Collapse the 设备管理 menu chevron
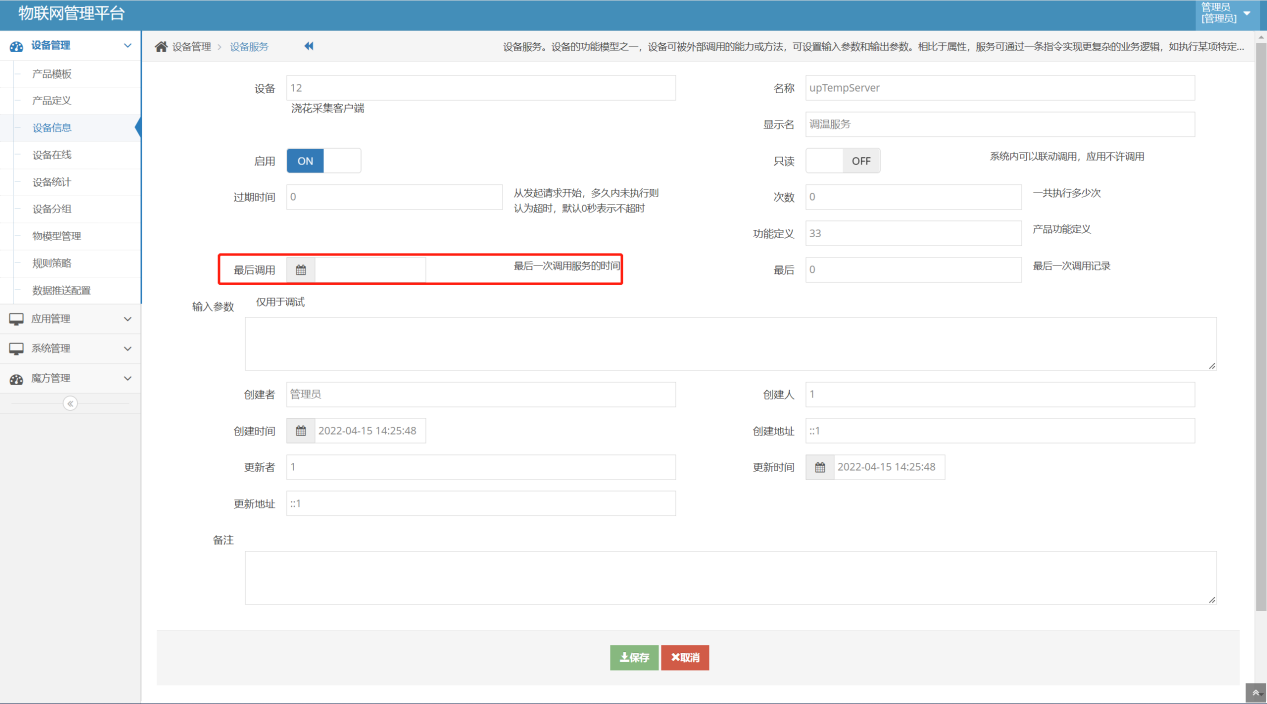Screen dimensions: 1267x704 tap(127, 46)
